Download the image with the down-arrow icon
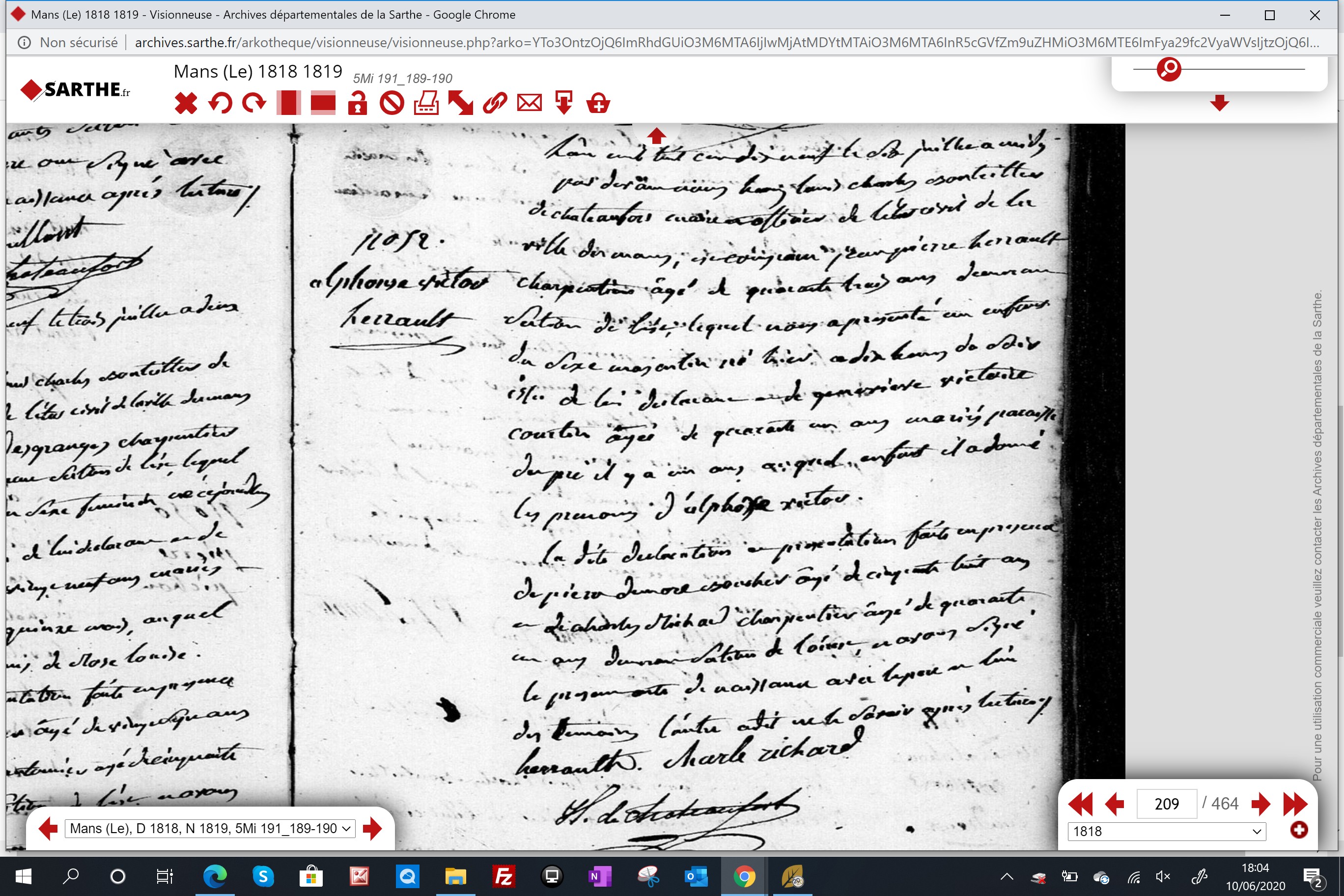The image size is (1344, 896). [x=564, y=104]
